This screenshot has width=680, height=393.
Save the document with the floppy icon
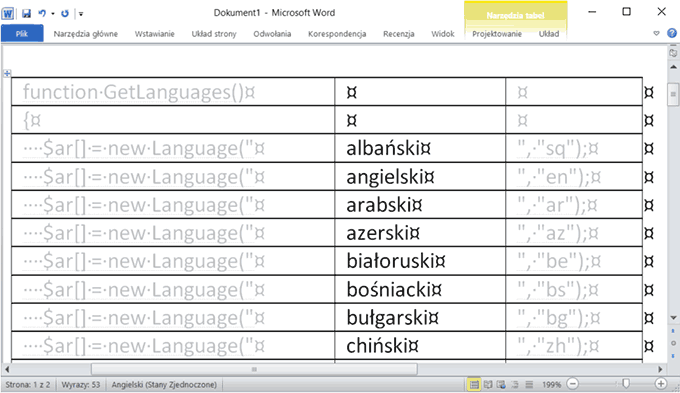(x=26, y=13)
